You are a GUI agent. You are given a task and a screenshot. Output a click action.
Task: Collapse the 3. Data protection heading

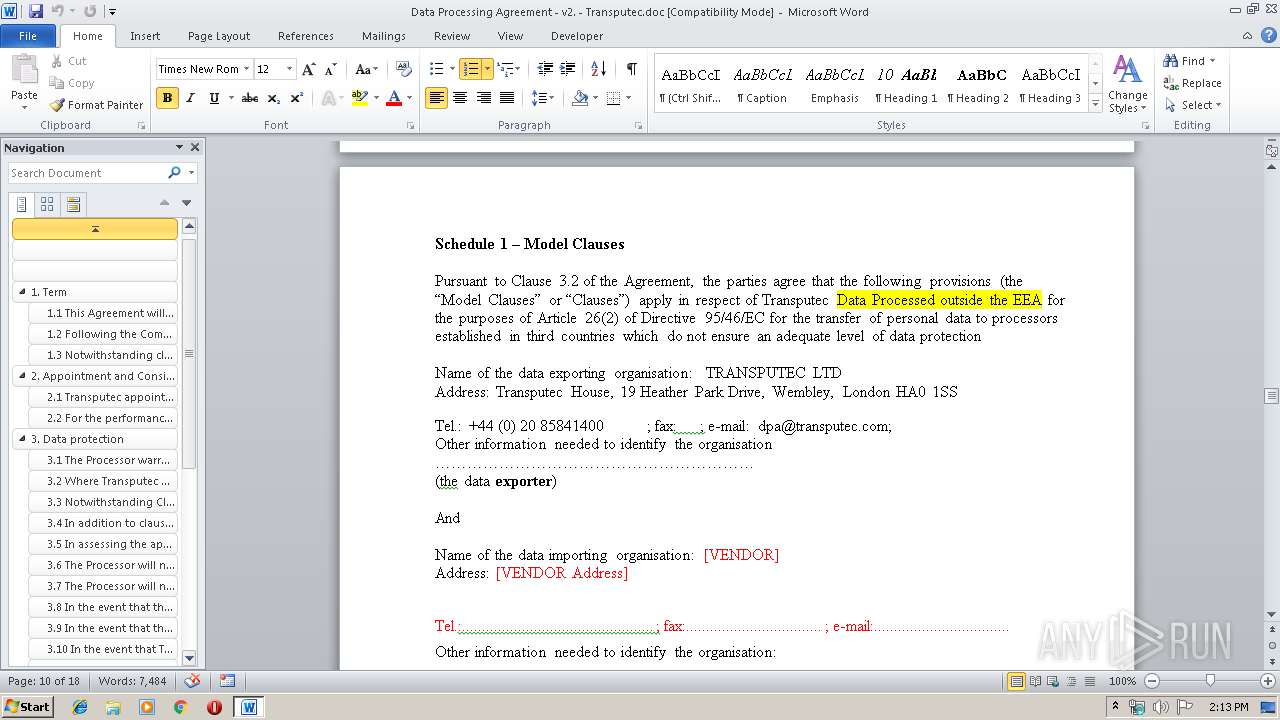click(22, 439)
